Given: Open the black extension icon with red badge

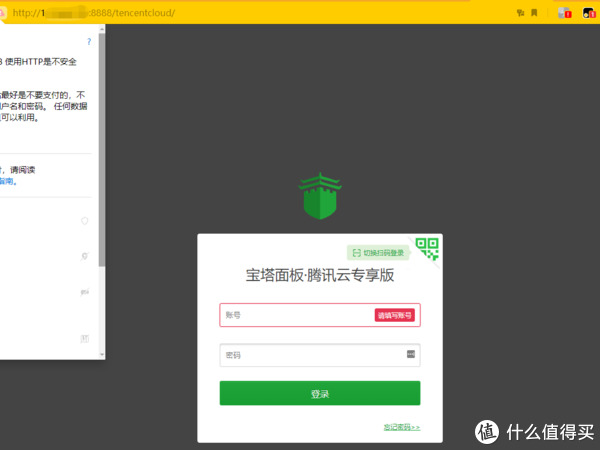Looking at the screenshot, I should (x=589, y=13).
